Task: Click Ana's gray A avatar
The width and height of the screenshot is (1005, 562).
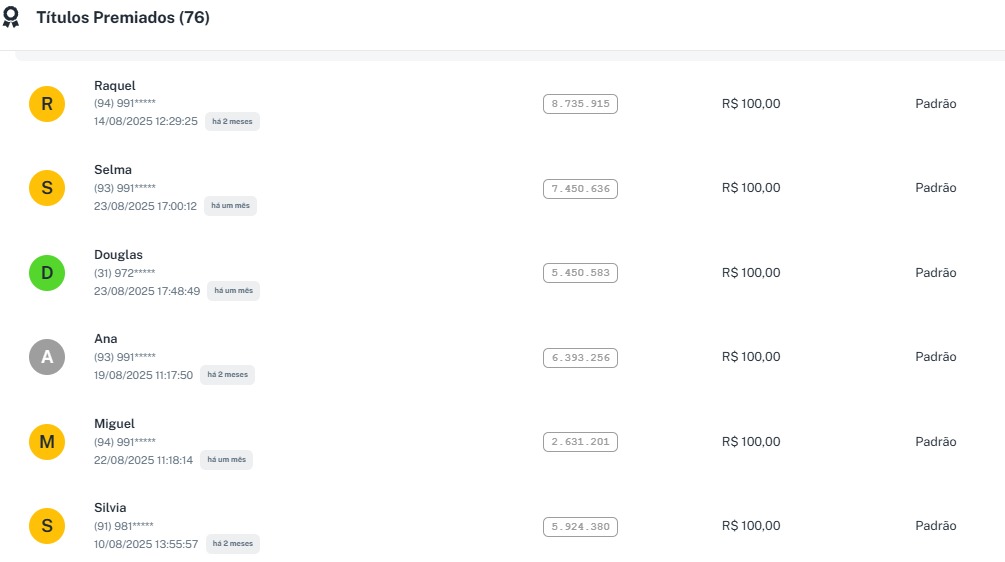Action: pos(47,357)
